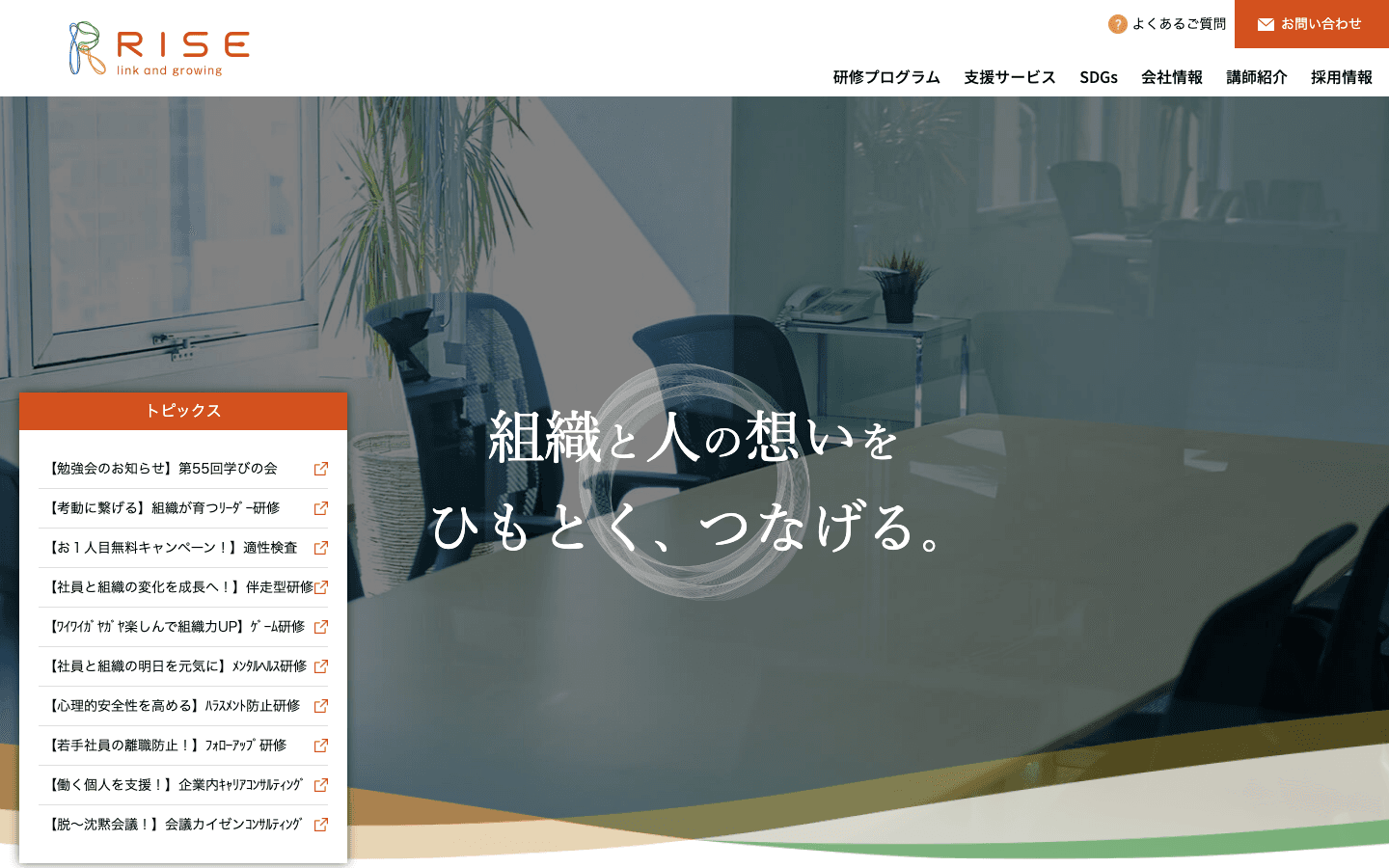The width and height of the screenshot is (1389, 868).
Task: Click external link icon for 適性検査 row
Action: 321,548
